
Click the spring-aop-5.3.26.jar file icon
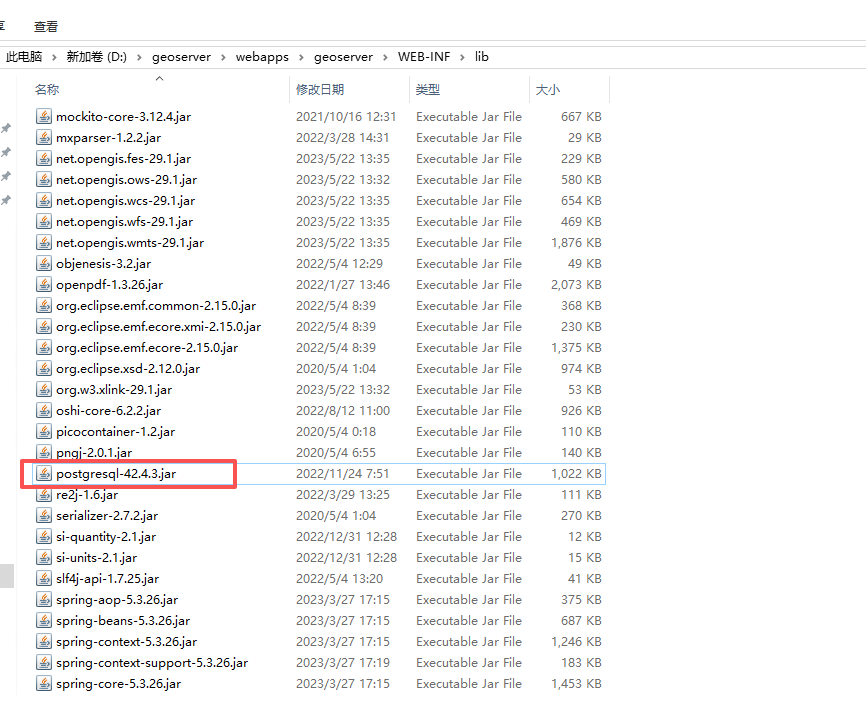pyautogui.click(x=44, y=599)
